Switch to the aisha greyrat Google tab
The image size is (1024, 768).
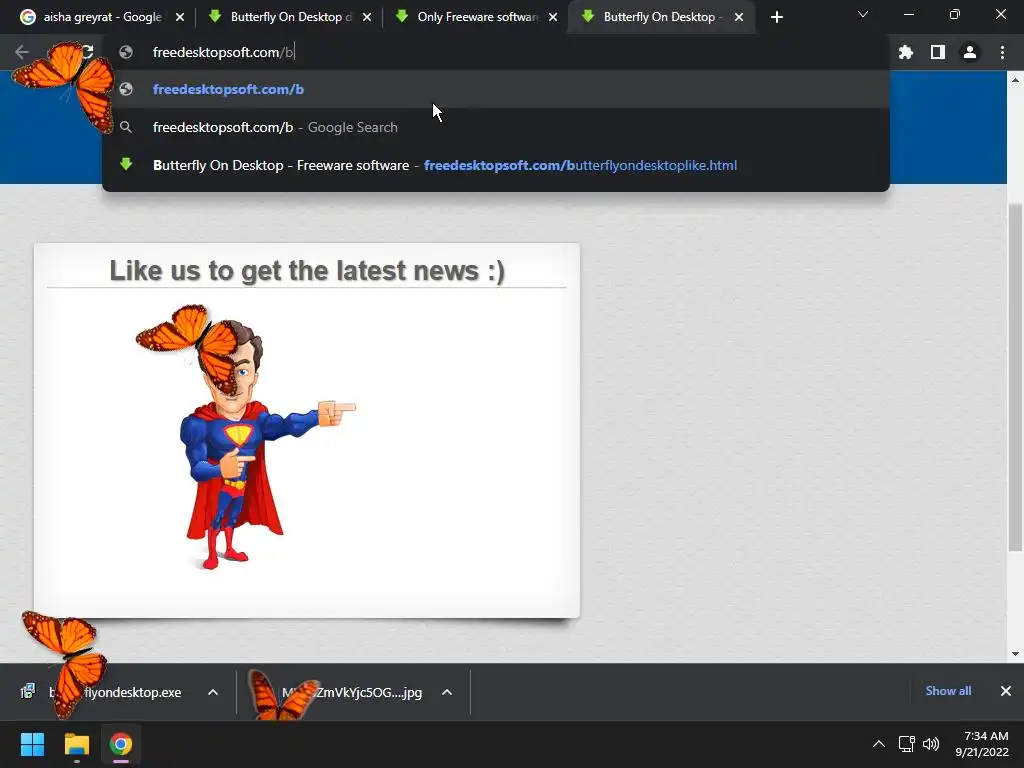91,17
